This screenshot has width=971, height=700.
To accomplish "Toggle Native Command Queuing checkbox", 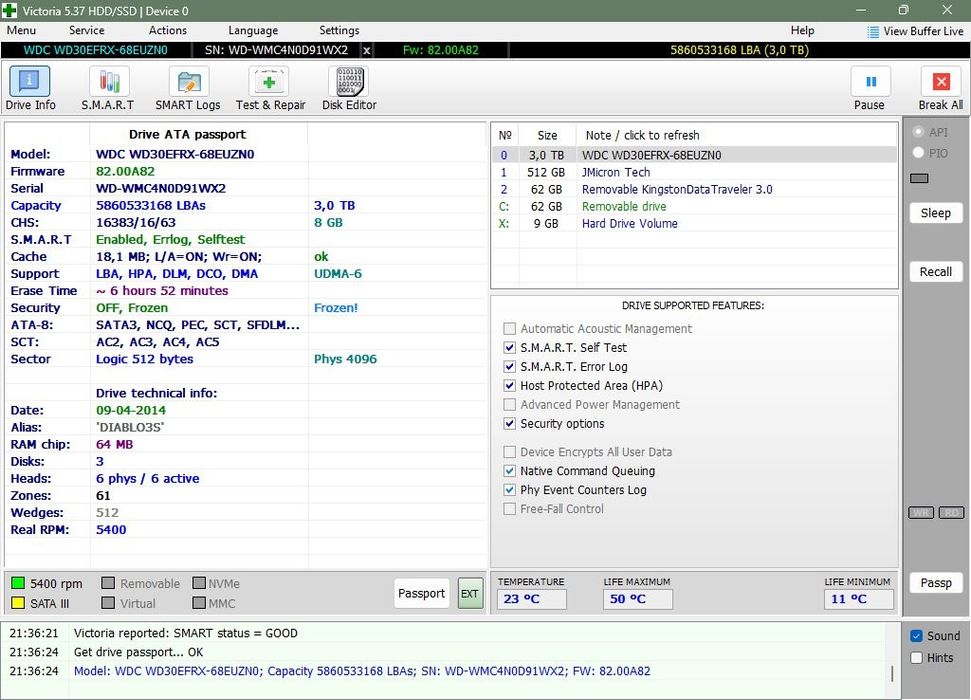I will (510, 471).
